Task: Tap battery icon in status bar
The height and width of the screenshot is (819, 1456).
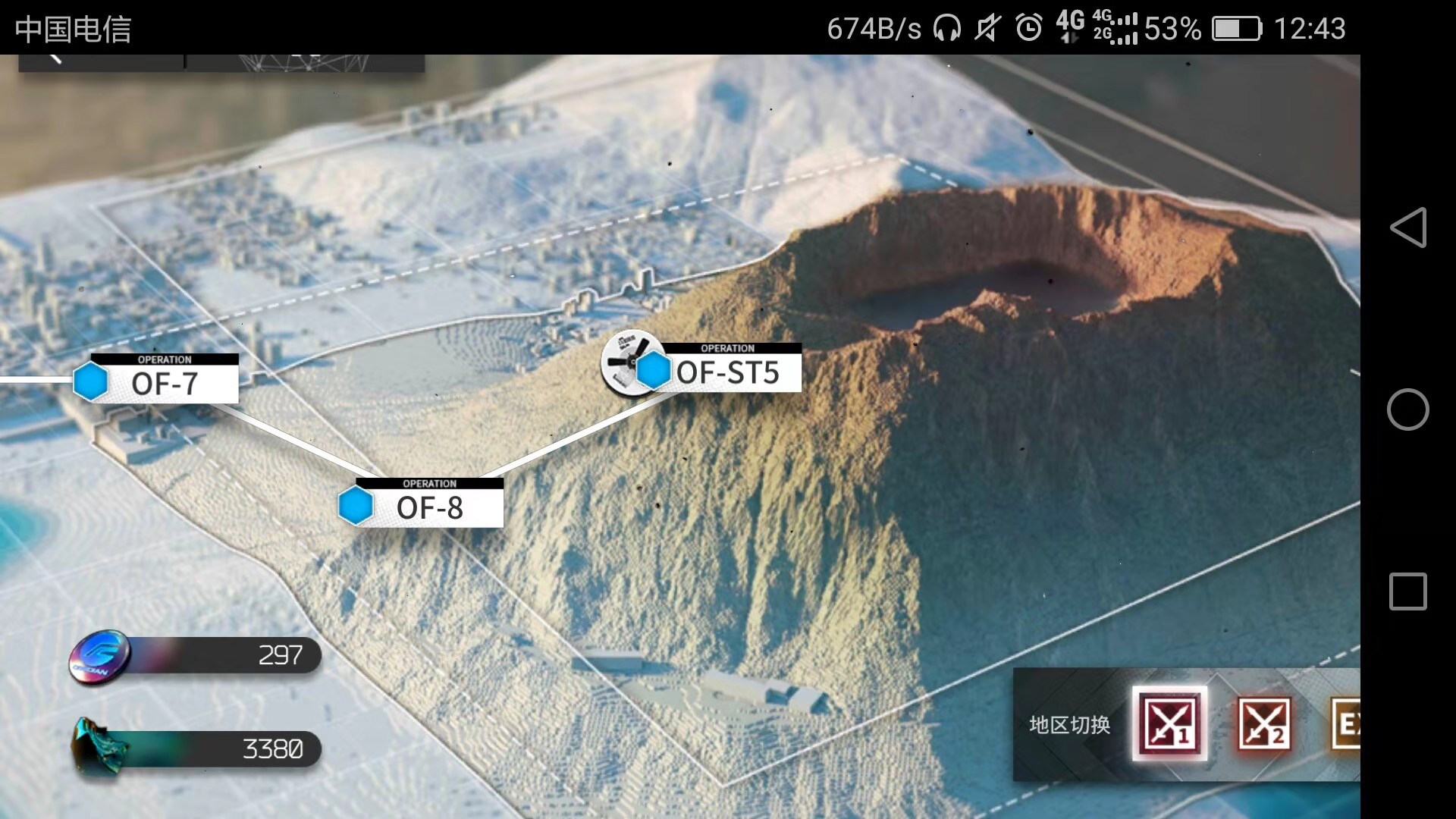Action: [x=1238, y=29]
